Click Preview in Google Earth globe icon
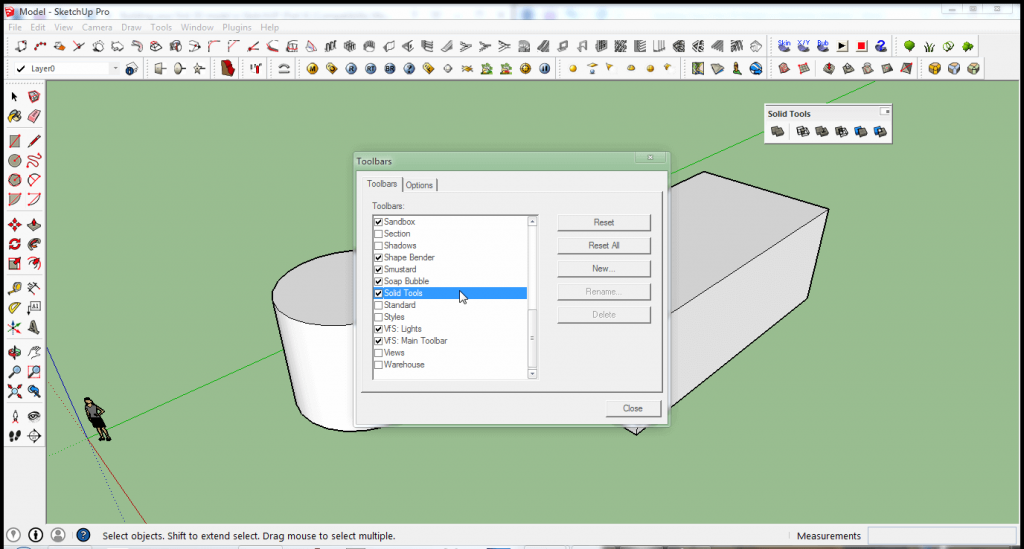This screenshot has width=1024, height=549. (756, 69)
